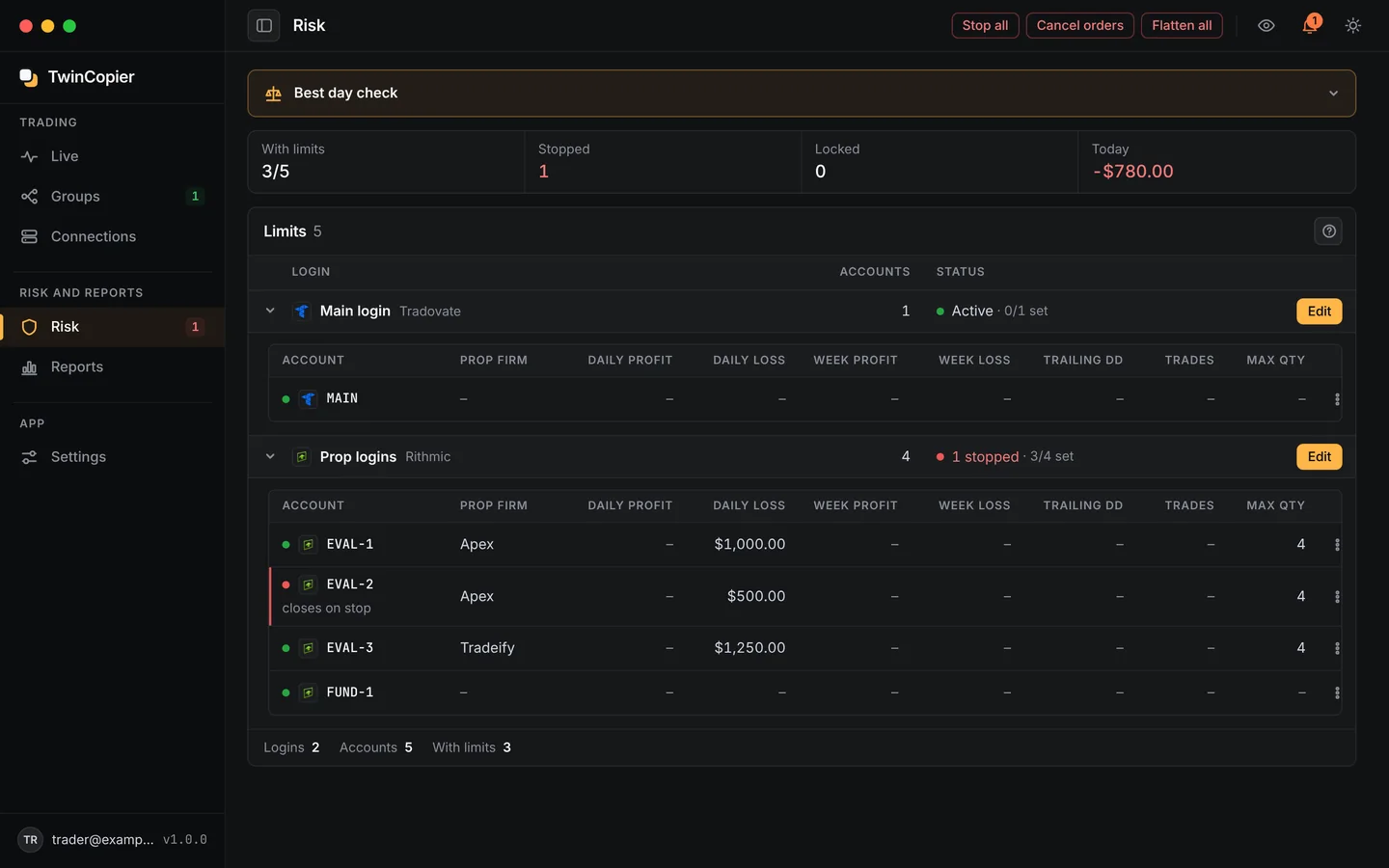Open Settings in the sidebar
Image resolution: width=1389 pixels, height=868 pixels.
click(x=112, y=457)
